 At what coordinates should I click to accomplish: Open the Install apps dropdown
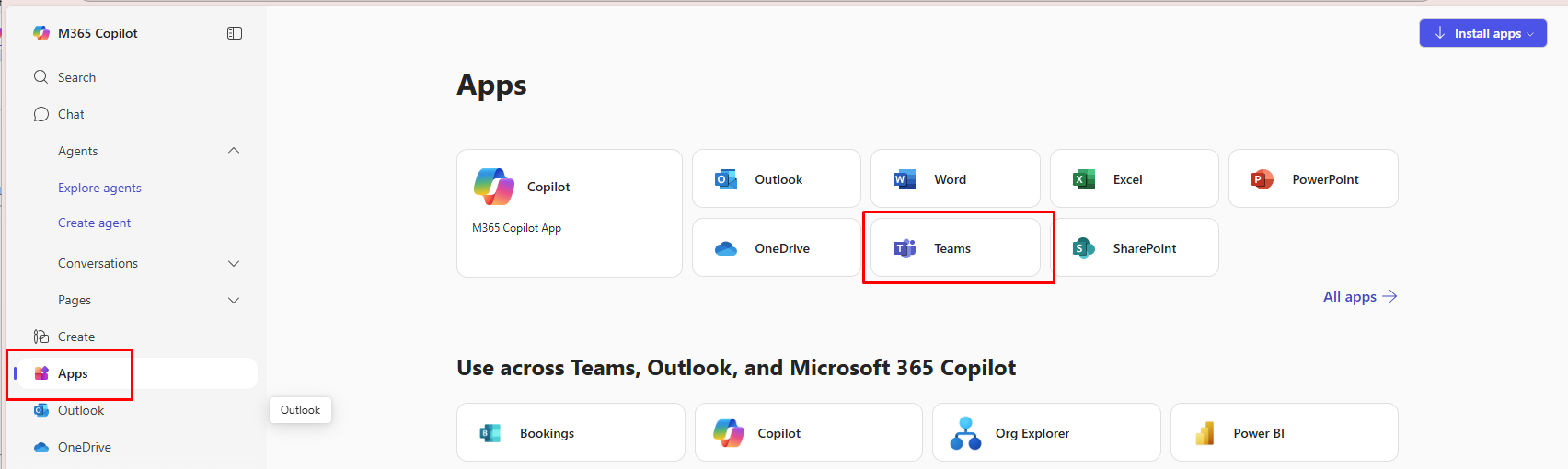point(1482,33)
